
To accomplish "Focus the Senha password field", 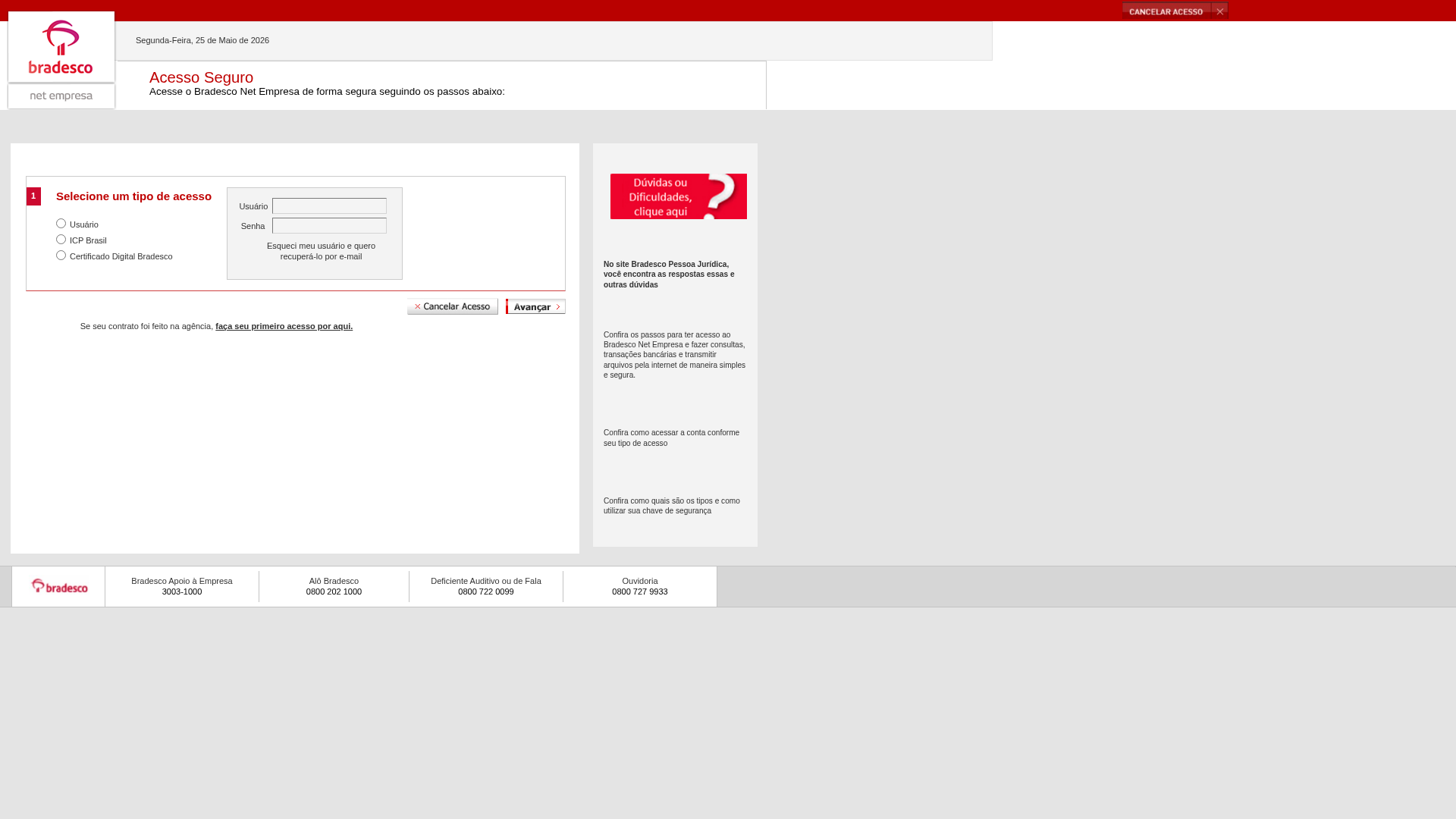I will click(x=329, y=226).
